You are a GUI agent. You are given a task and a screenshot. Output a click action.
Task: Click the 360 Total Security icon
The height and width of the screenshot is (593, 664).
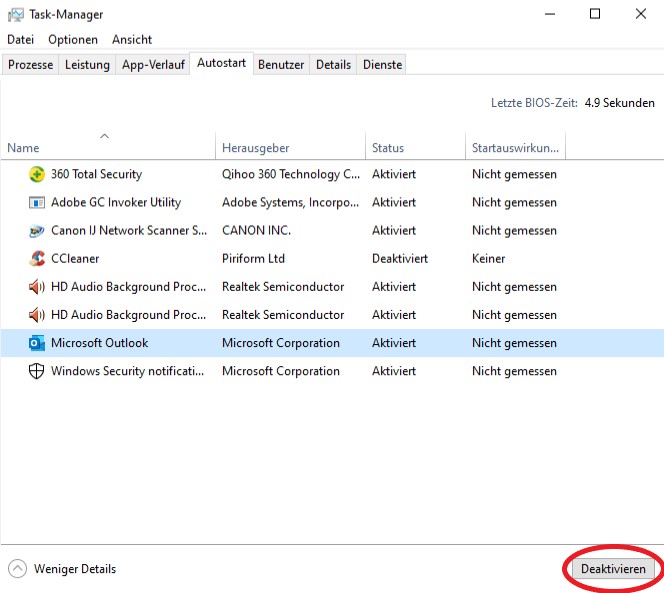[x=37, y=174]
